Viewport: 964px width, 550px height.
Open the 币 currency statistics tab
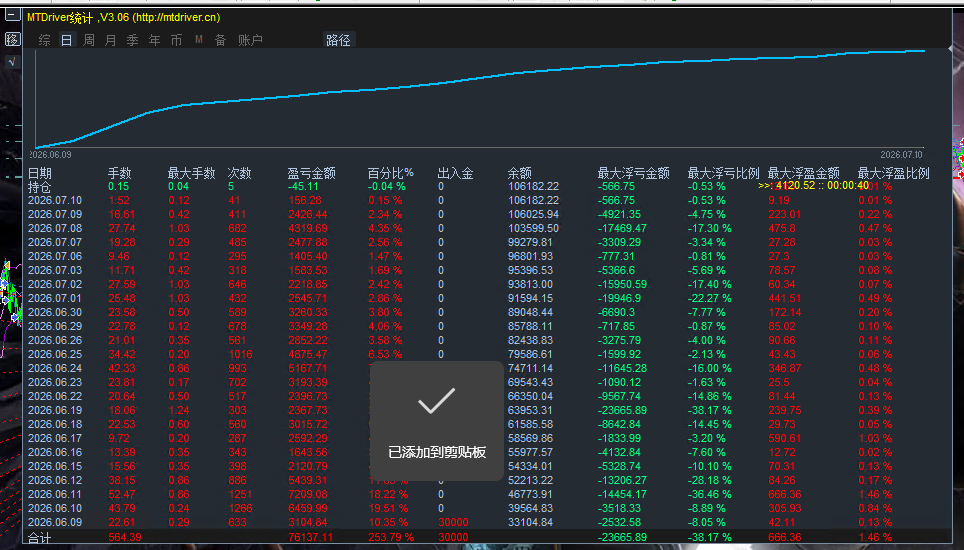tap(176, 40)
